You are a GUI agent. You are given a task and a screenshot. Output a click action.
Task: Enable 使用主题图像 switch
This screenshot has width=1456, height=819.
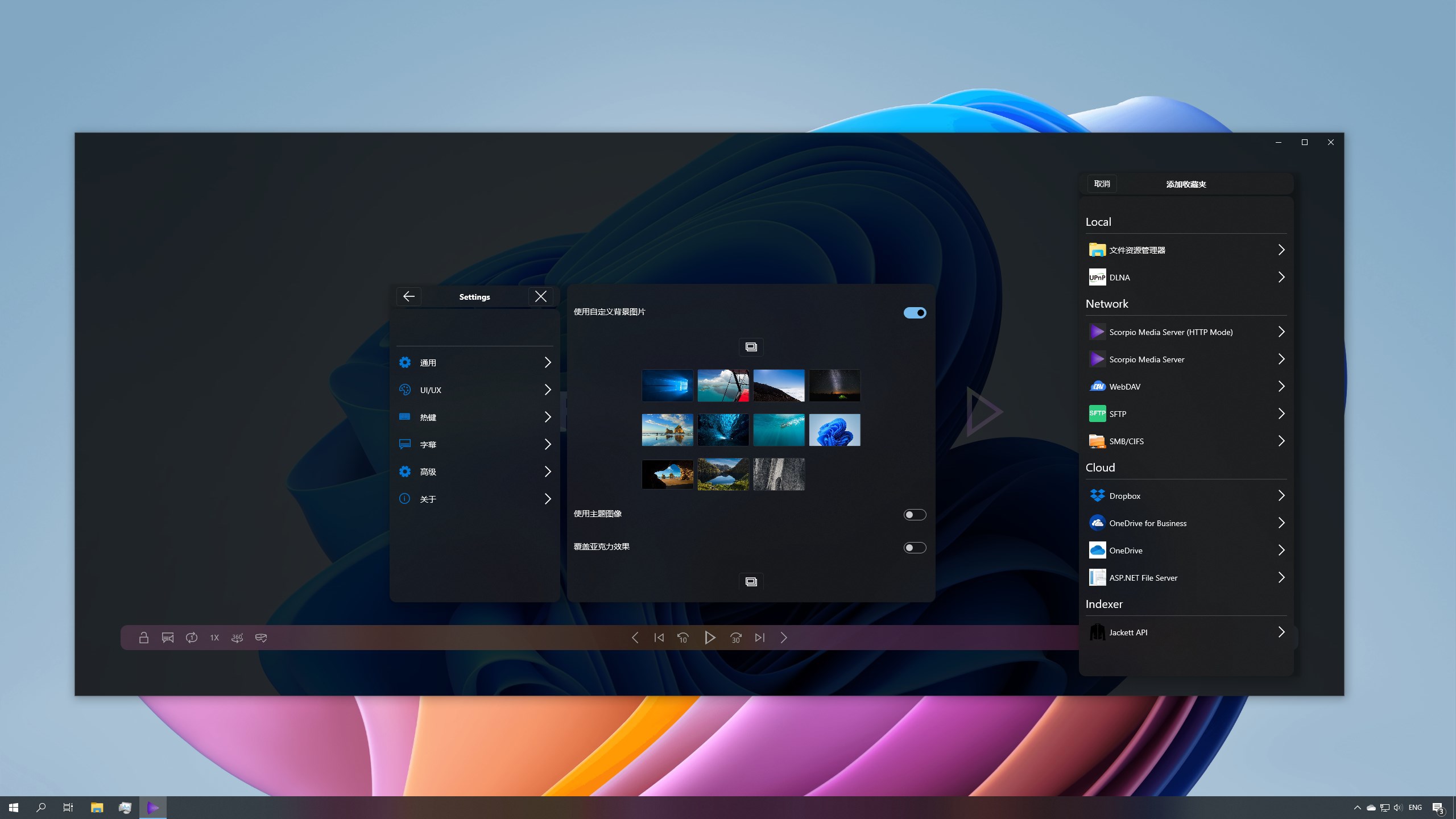[x=914, y=514]
